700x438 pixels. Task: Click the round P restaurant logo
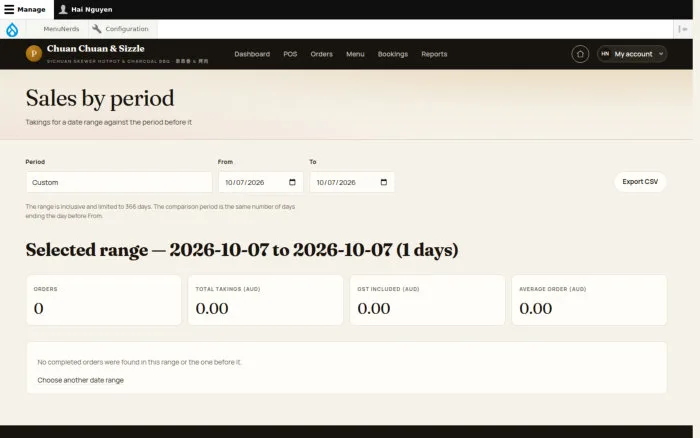click(x=34, y=54)
